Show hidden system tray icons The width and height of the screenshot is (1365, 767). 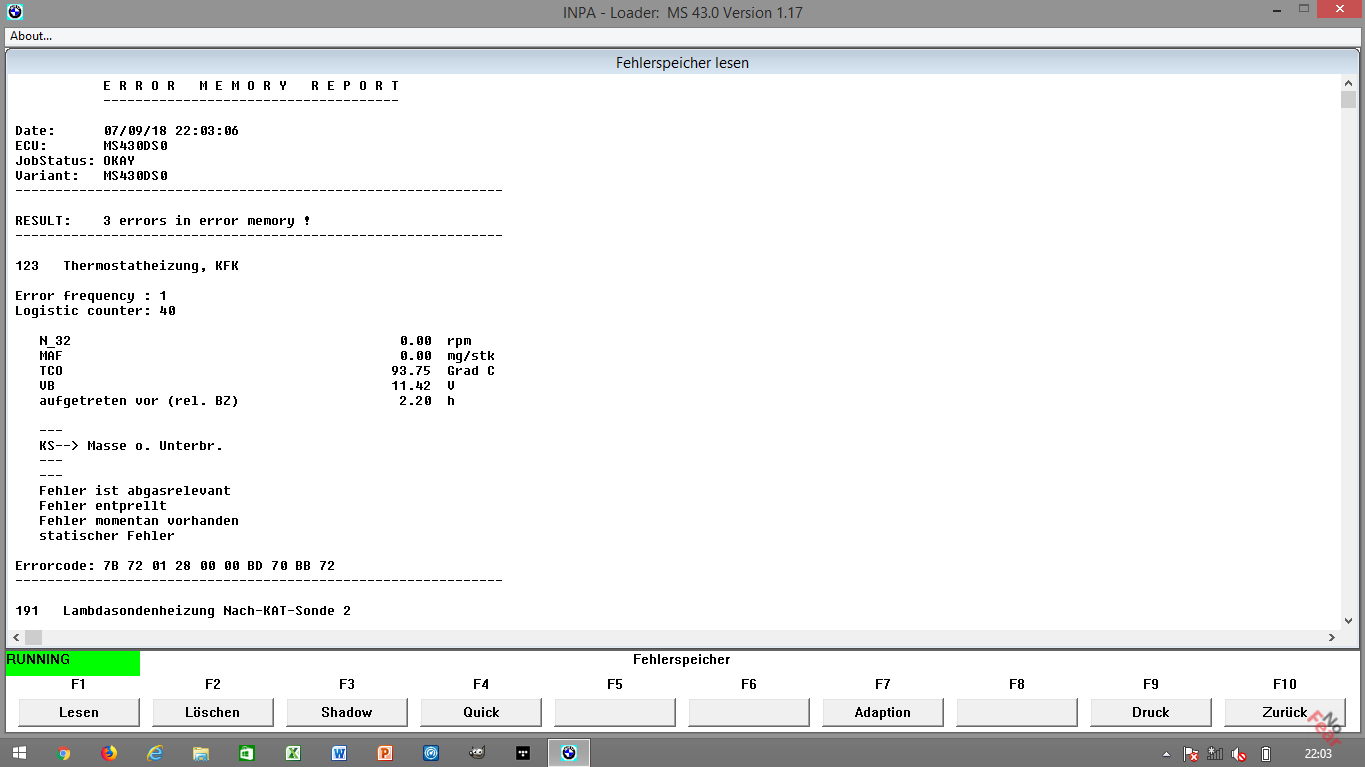coord(1166,754)
